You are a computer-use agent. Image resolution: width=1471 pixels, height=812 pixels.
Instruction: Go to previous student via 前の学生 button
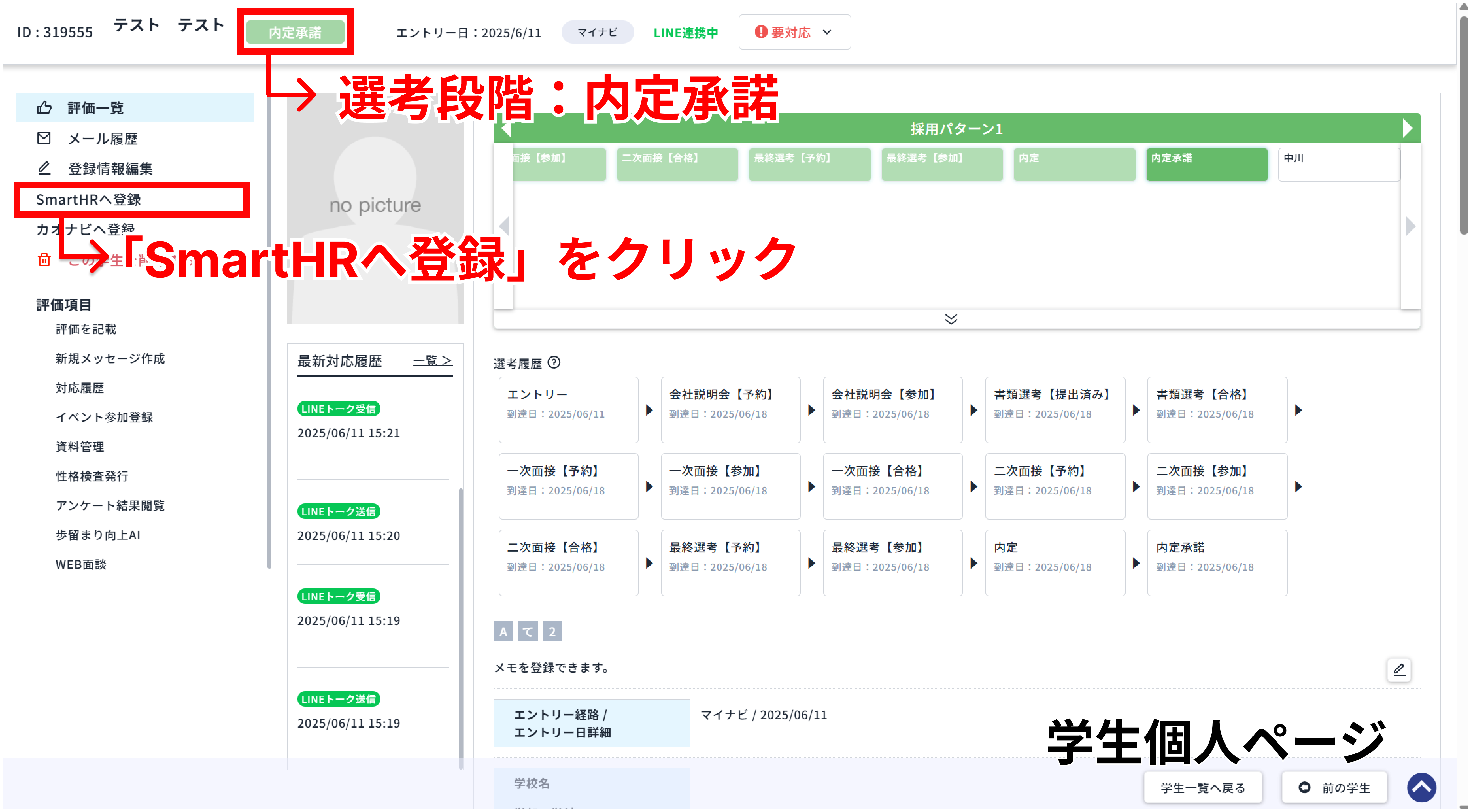click(1334, 787)
